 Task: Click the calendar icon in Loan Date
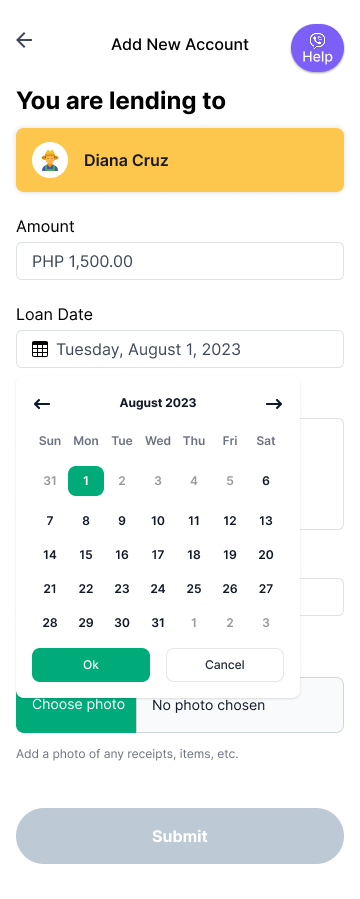(40, 349)
